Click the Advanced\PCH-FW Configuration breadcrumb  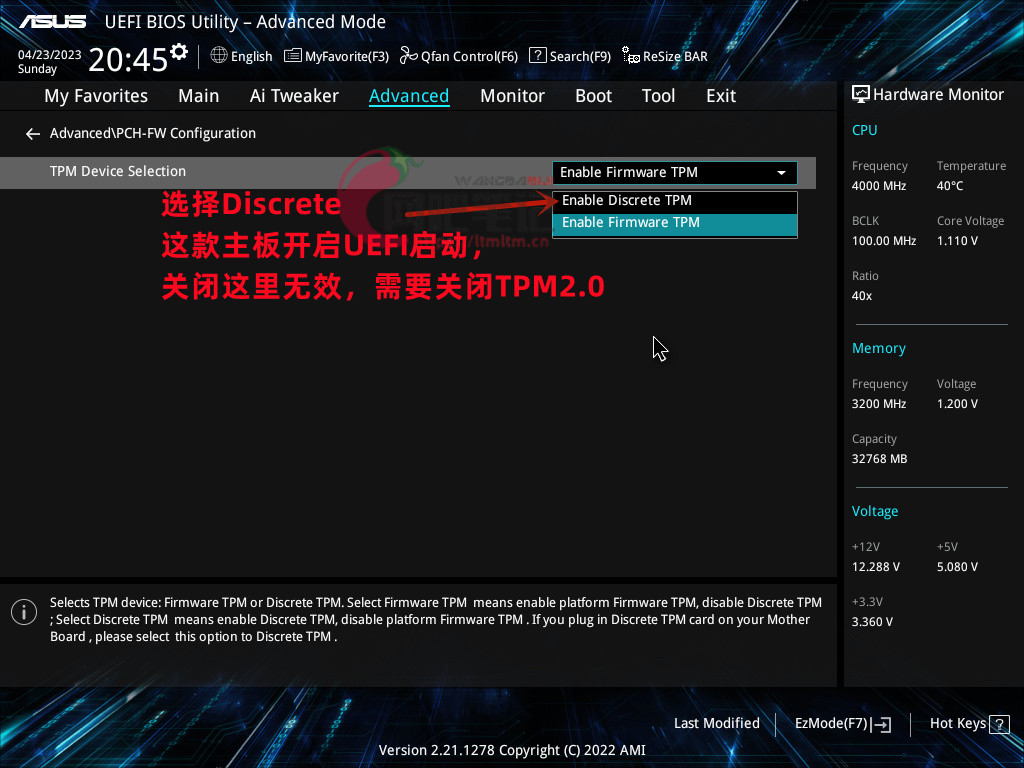(153, 133)
